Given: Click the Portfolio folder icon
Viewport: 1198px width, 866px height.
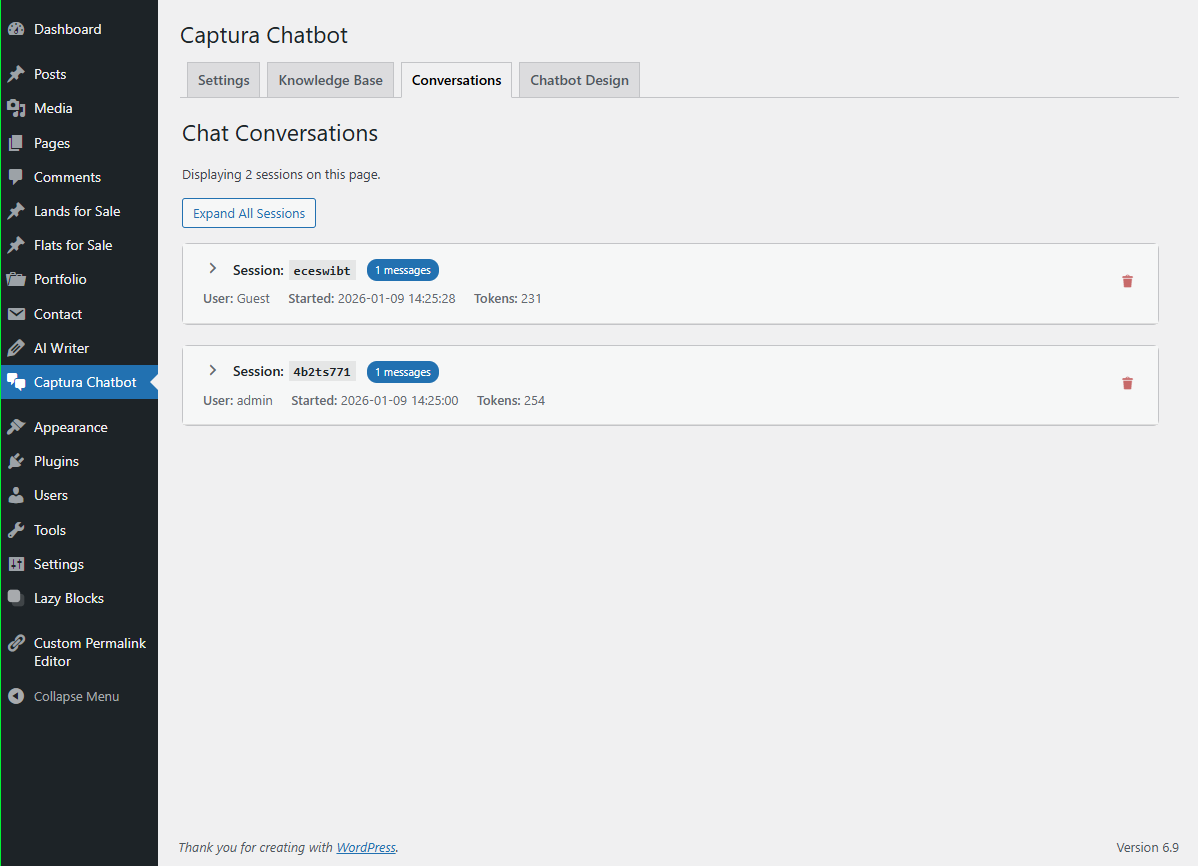Looking at the screenshot, I should coord(16,279).
